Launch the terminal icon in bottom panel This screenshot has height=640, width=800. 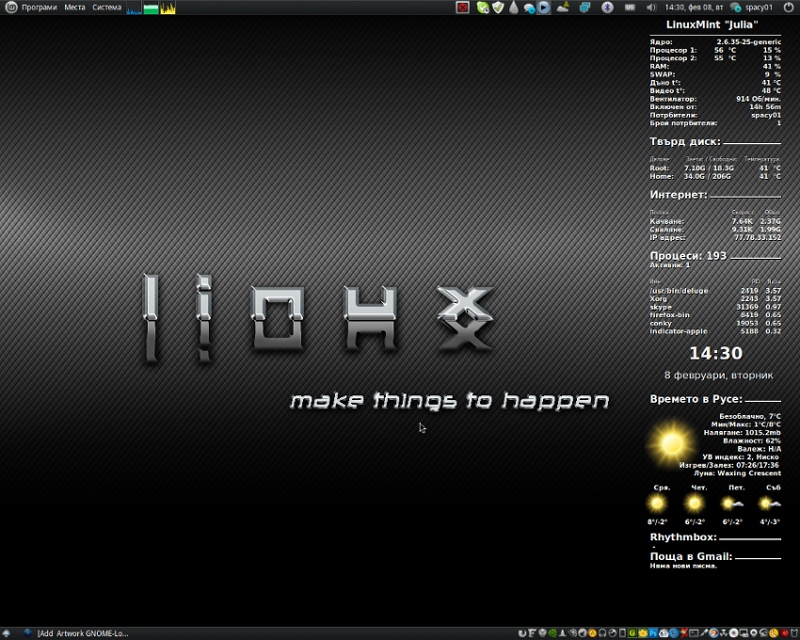pyautogui.click(x=693, y=633)
